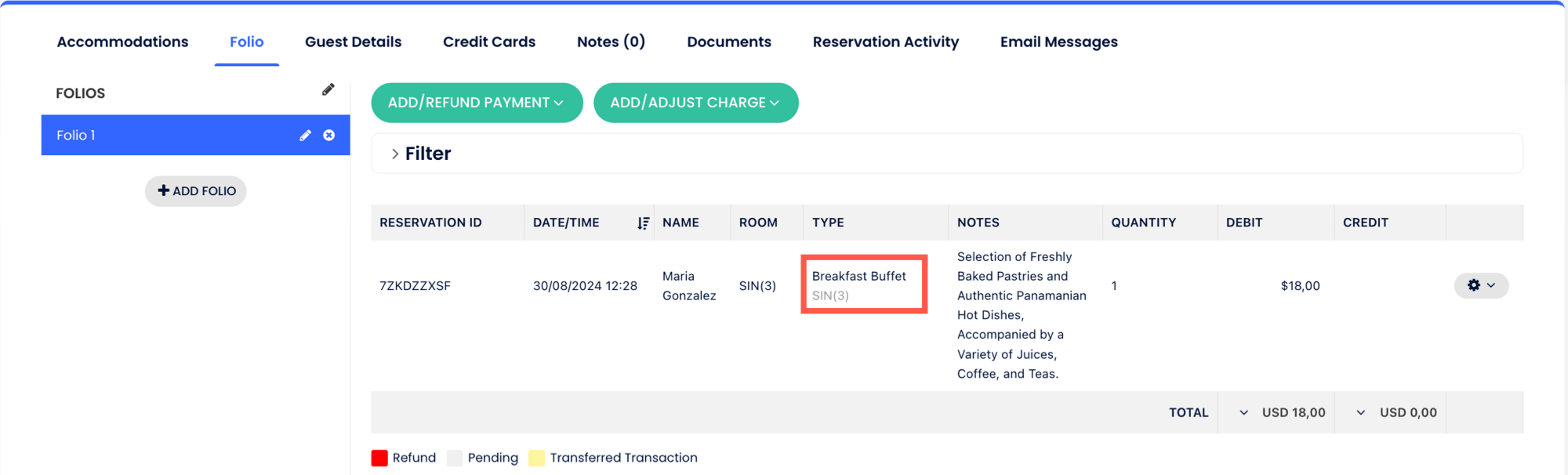Viewport: 1568px width, 475px height.
Task: Select Folio 1 in the folios list
Action: click(x=118, y=135)
